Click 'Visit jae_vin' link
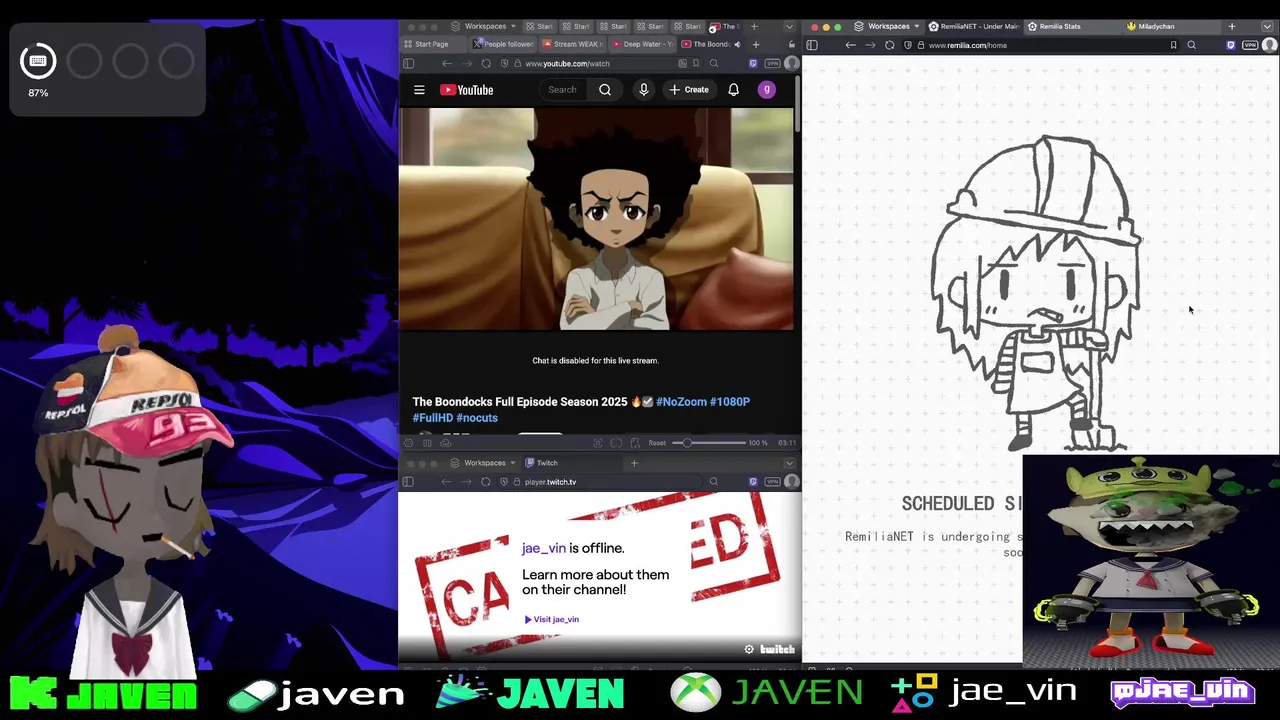1280x720 pixels. point(552,619)
